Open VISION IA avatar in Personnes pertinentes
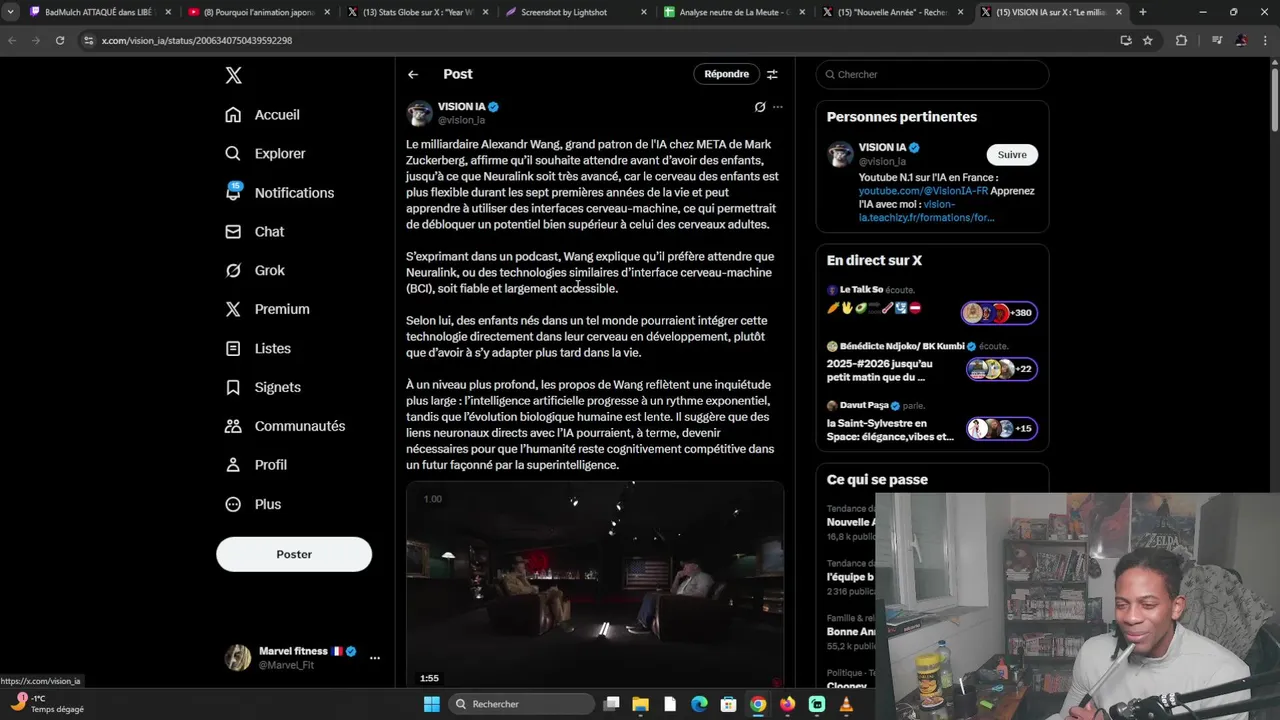This screenshot has height=720, width=1280. click(840, 155)
